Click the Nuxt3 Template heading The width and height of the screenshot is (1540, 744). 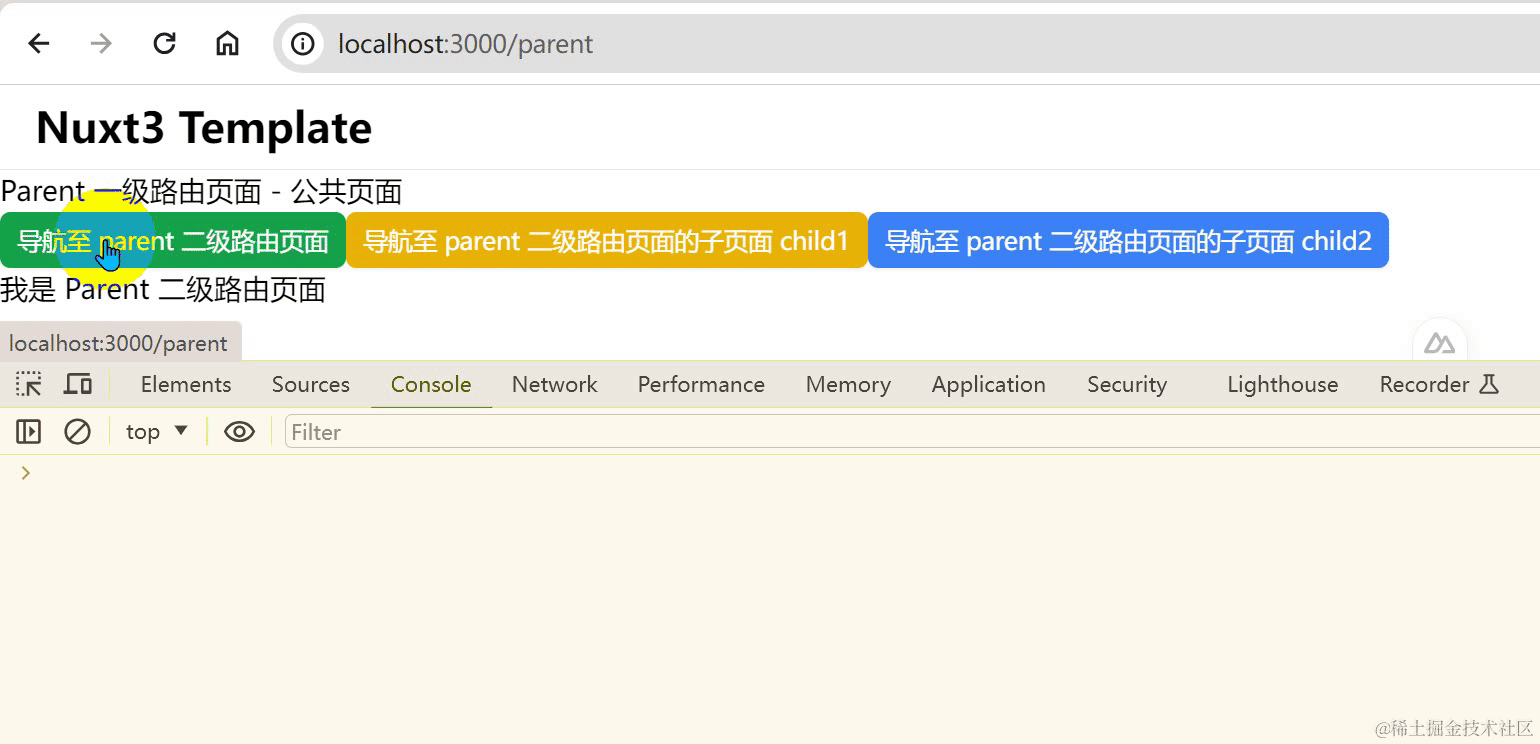[204, 128]
